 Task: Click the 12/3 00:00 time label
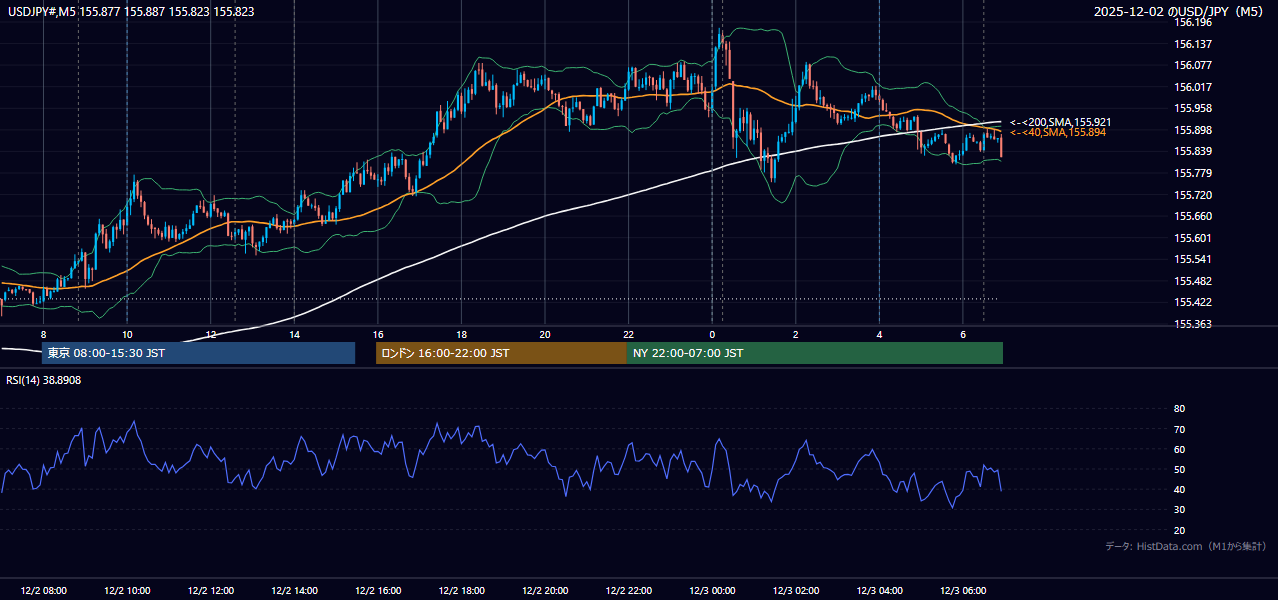click(x=712, y=591)
